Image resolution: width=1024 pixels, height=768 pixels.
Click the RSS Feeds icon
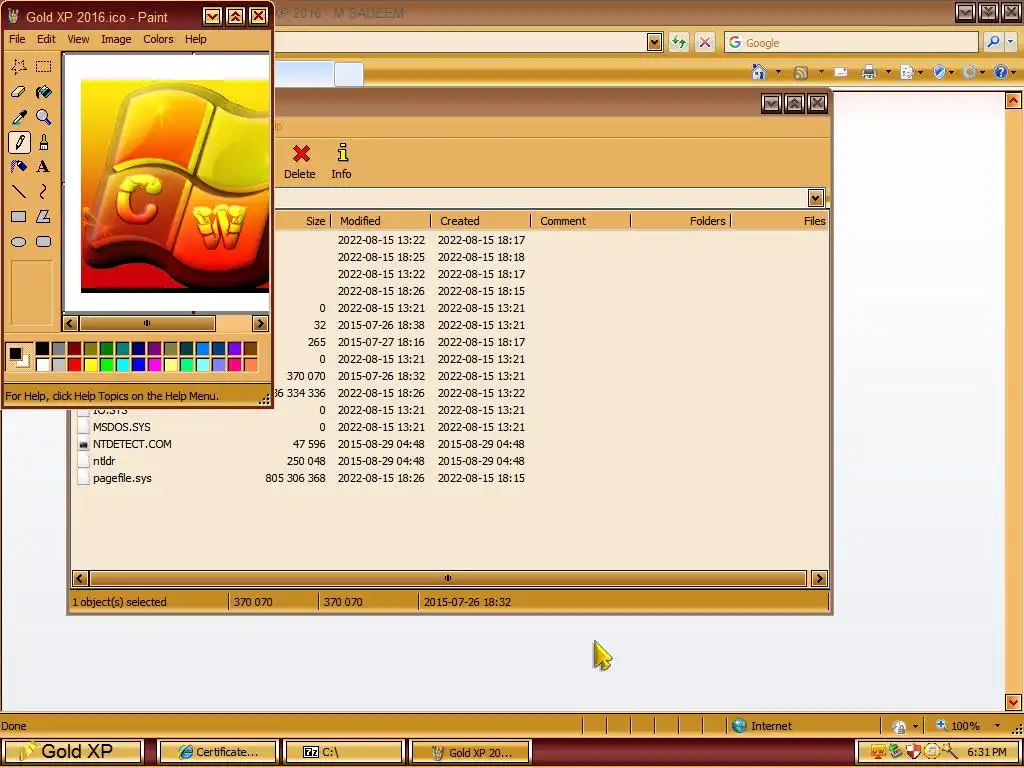coord(801,72)
